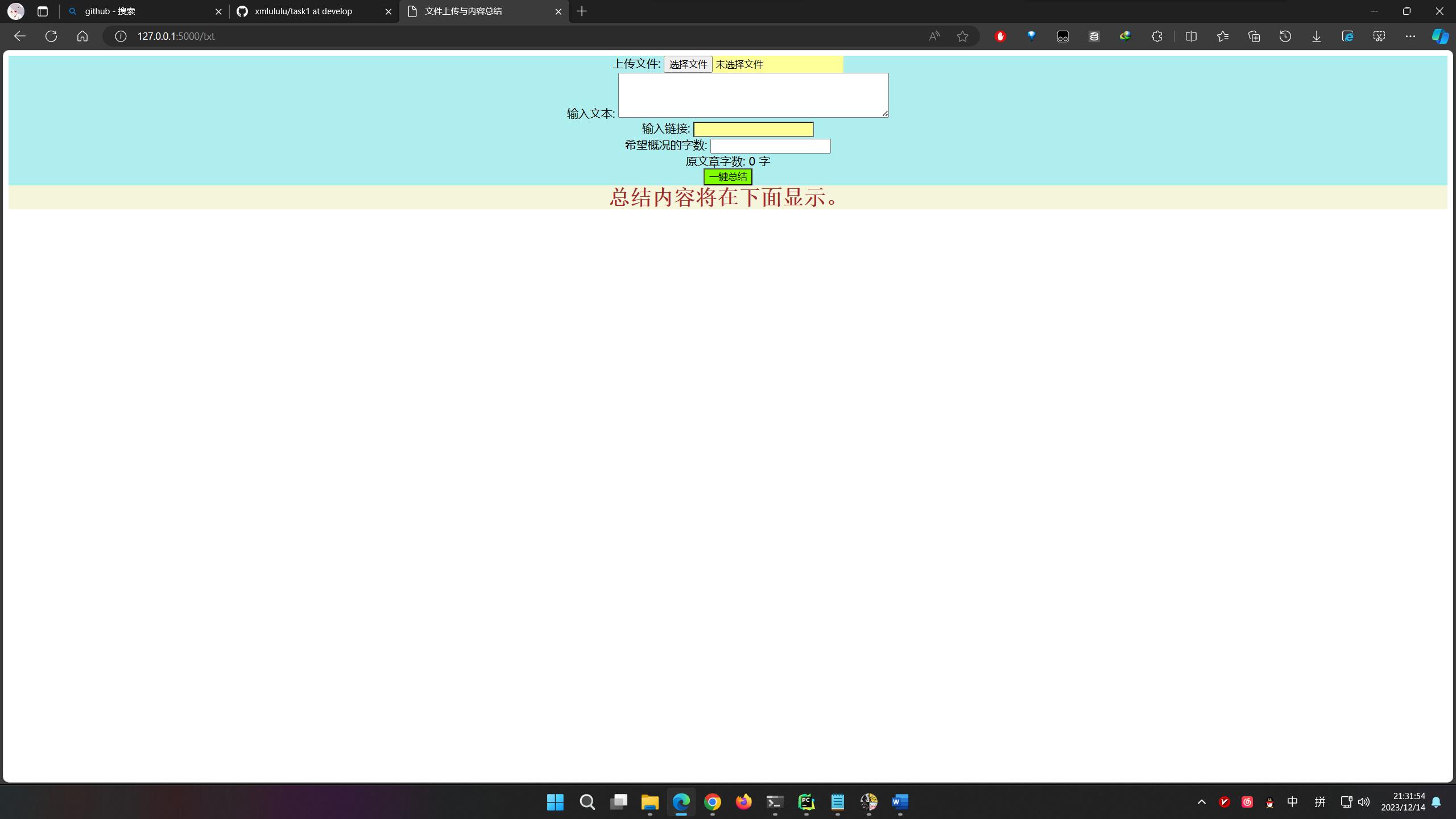Open Downloads arrow icon
1456x819 pixels.
(x=1317, y=36)
